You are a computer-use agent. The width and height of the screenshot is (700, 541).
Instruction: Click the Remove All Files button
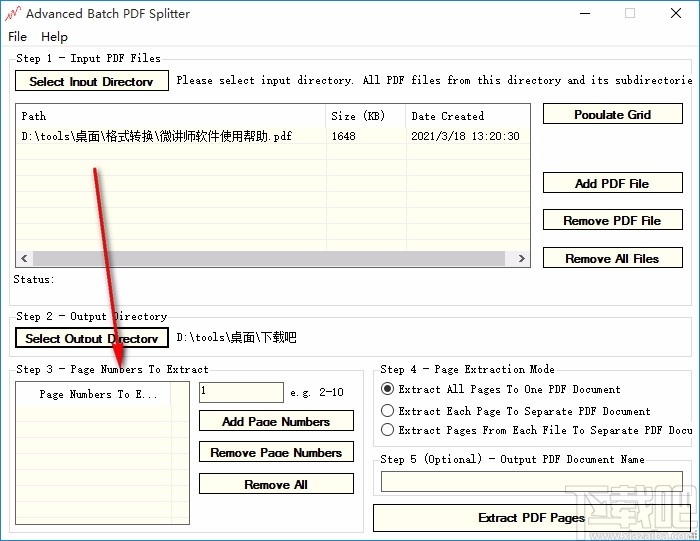(612, 258)
